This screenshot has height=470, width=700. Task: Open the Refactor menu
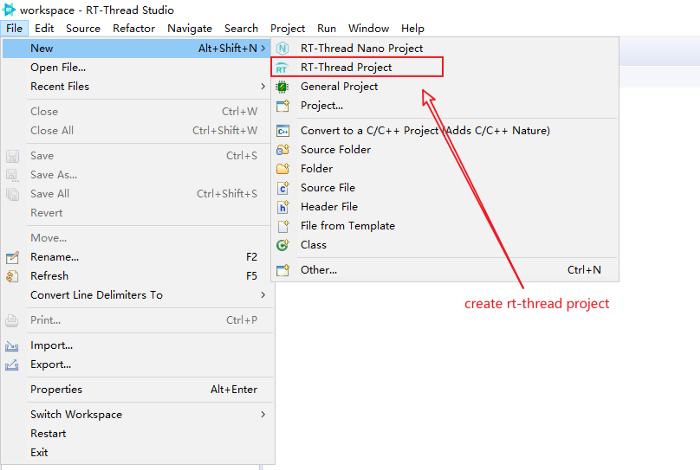click(x=133, y=29)
